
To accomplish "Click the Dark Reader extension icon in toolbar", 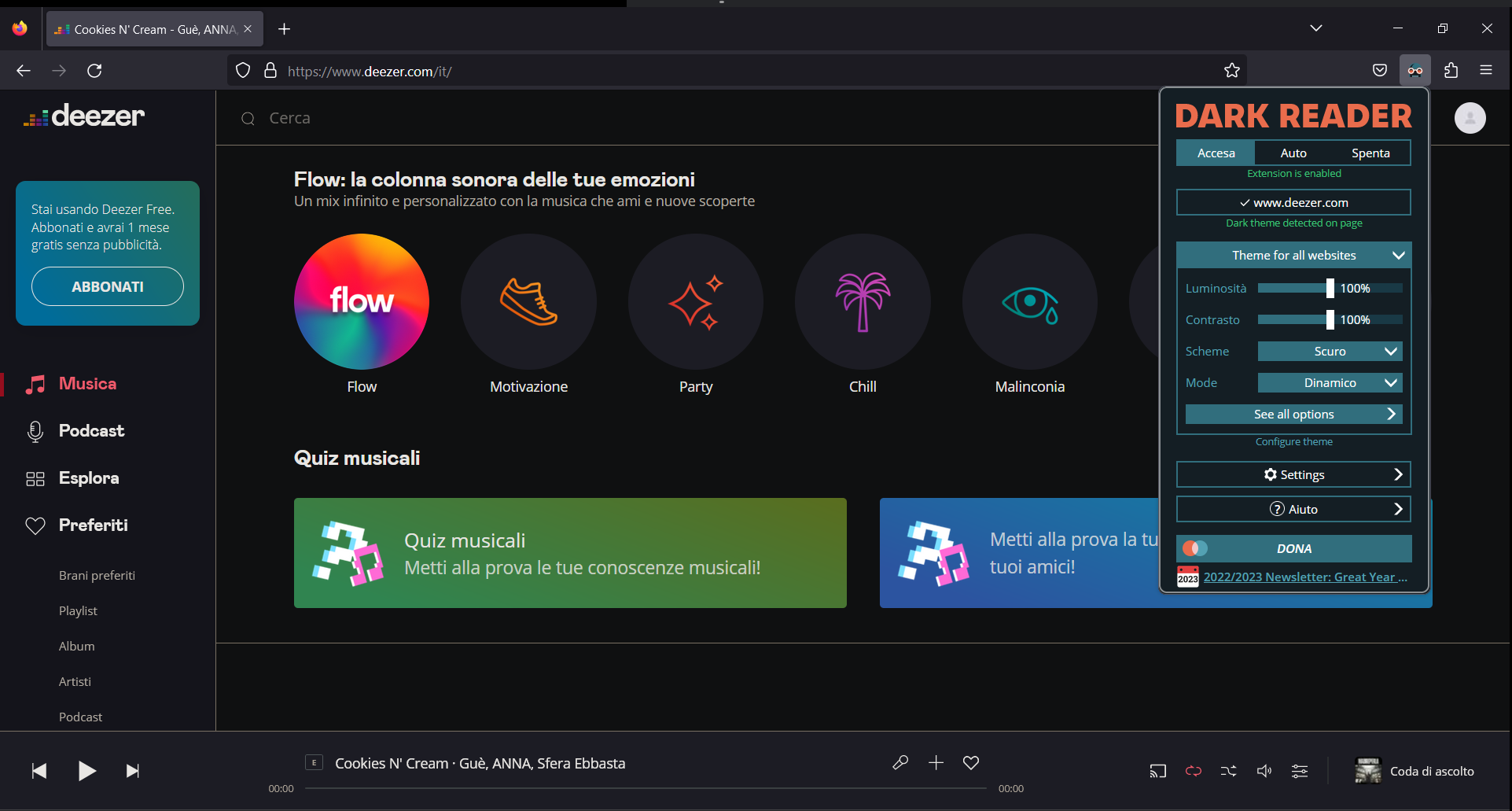I will click(1414, 70).
